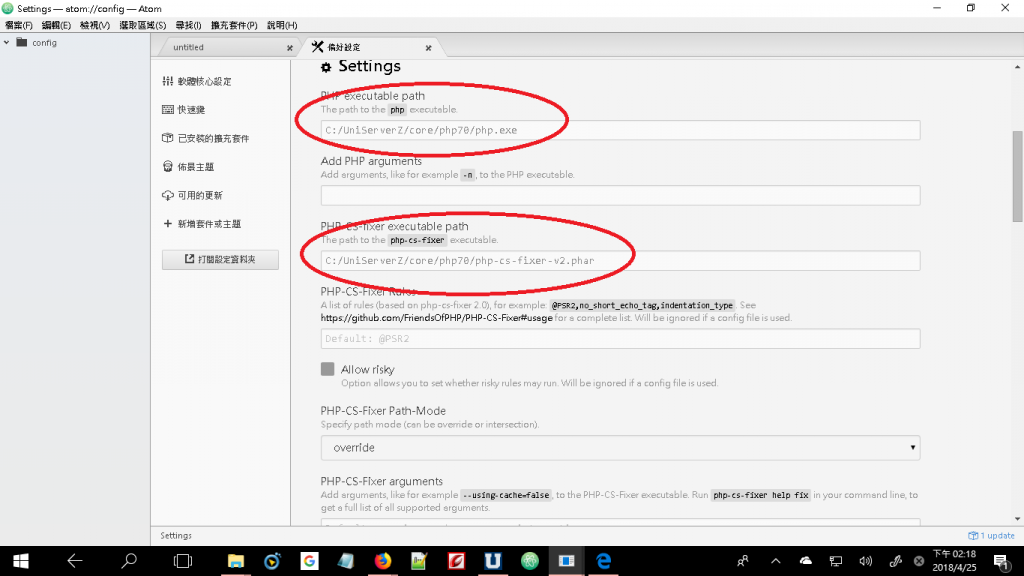Launch Firefox from the taskbar
Screen dimensions: 1024x576
click(x=383, y=561)
